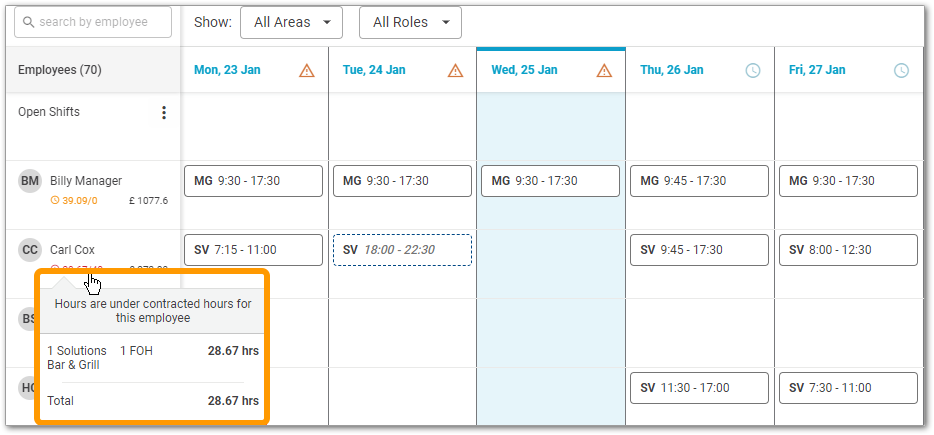934x435 pixels.
Task: Click the clock icon on Fri, 27 Jan
Action: tap(901, 70)
